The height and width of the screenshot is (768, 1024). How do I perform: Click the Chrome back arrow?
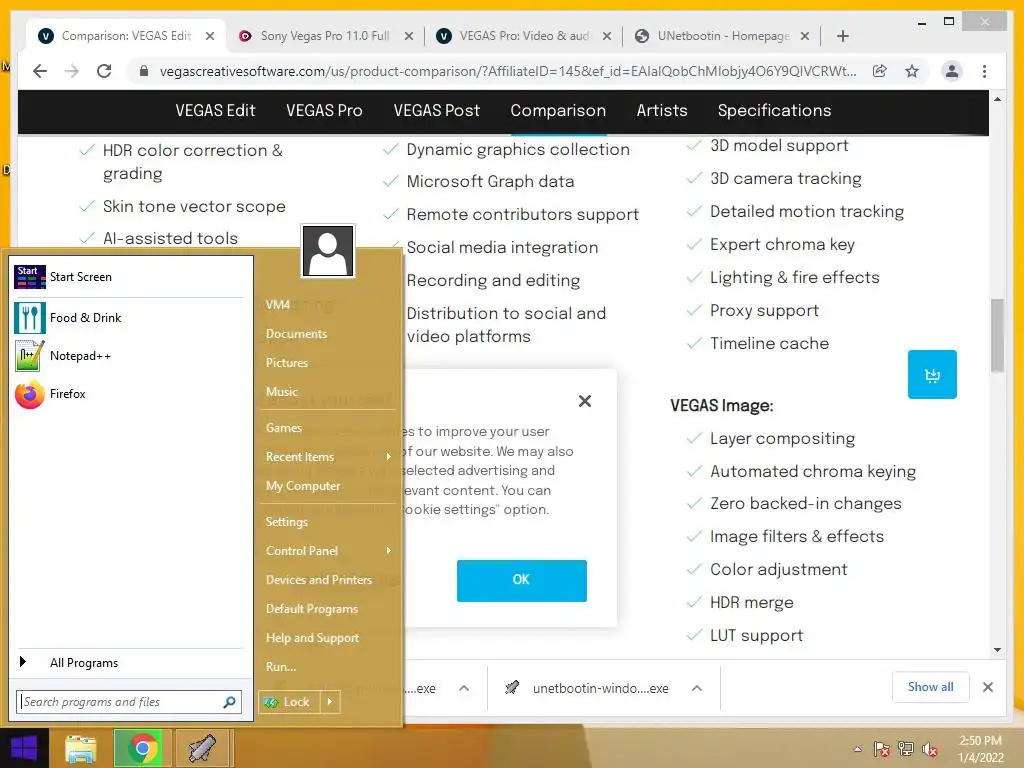(40, 71)
